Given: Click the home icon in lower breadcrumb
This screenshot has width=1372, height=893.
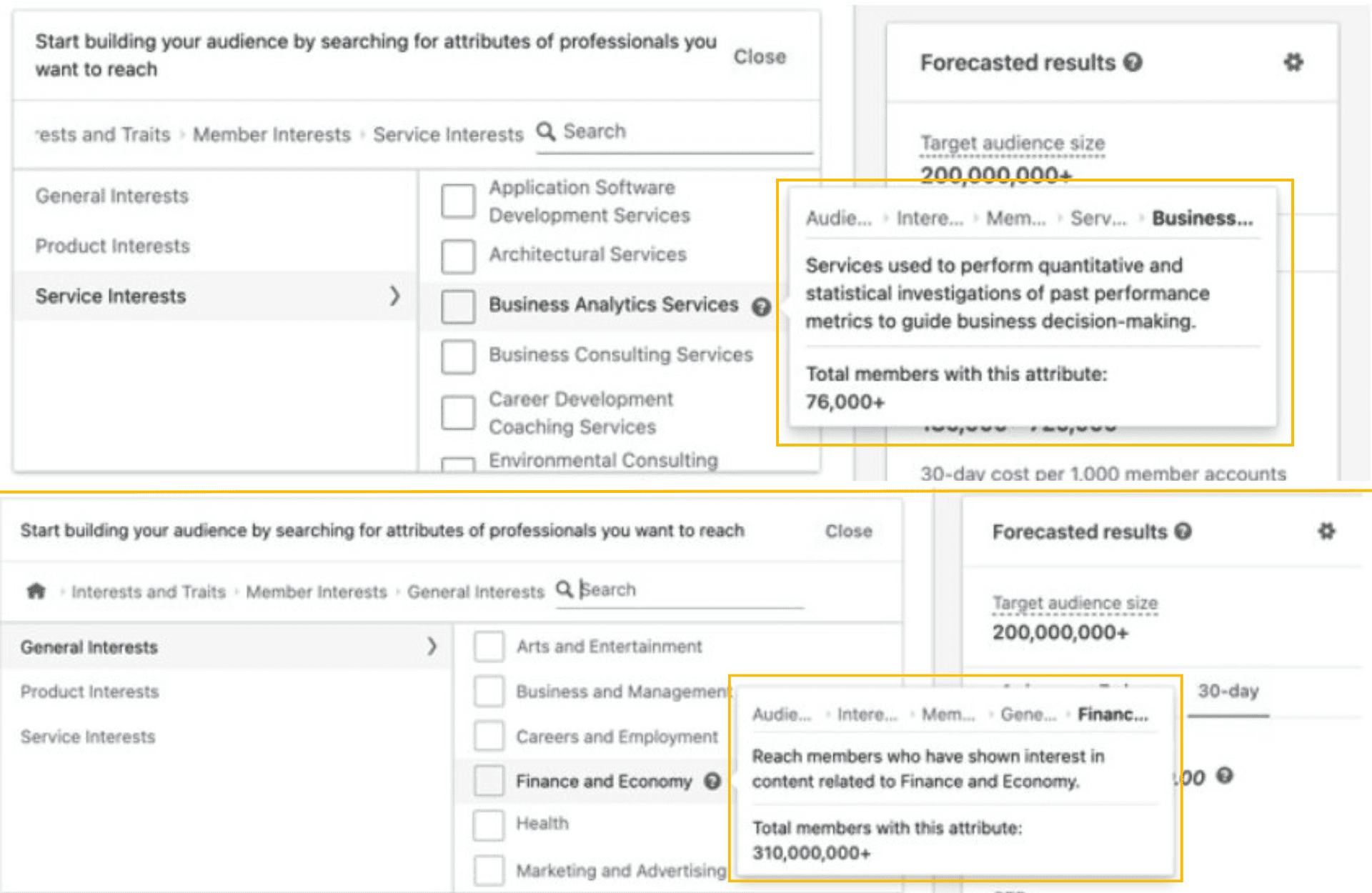Looking at the screenshot, I should 36,591.
